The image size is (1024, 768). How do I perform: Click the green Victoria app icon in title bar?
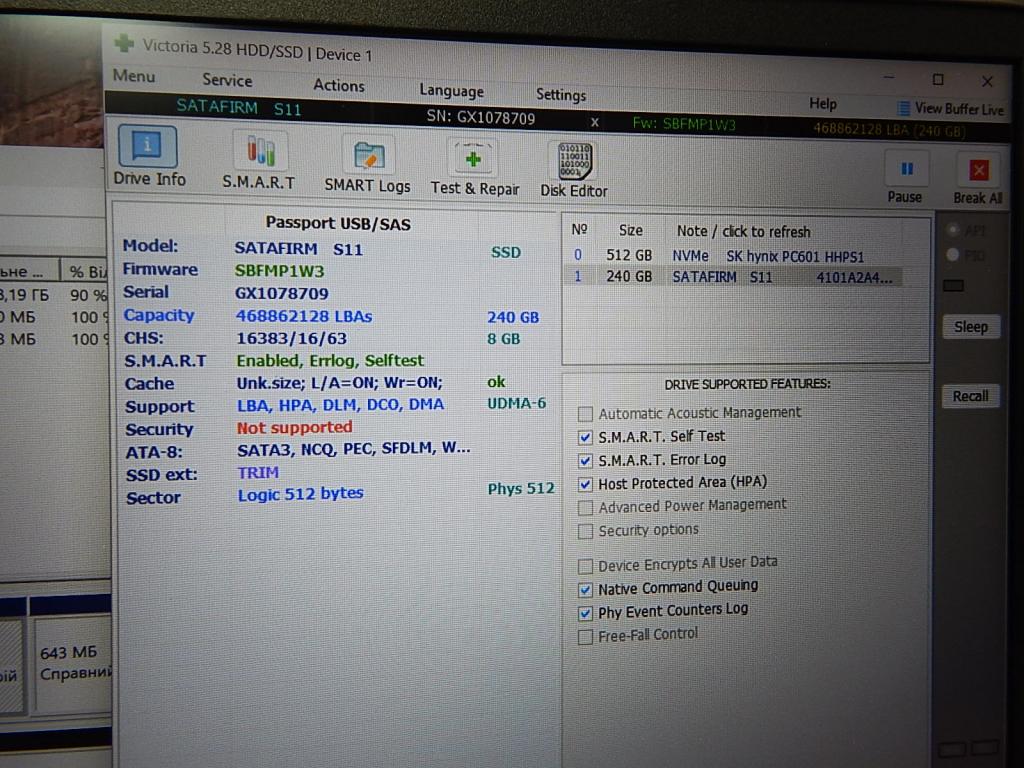(124, 44)
